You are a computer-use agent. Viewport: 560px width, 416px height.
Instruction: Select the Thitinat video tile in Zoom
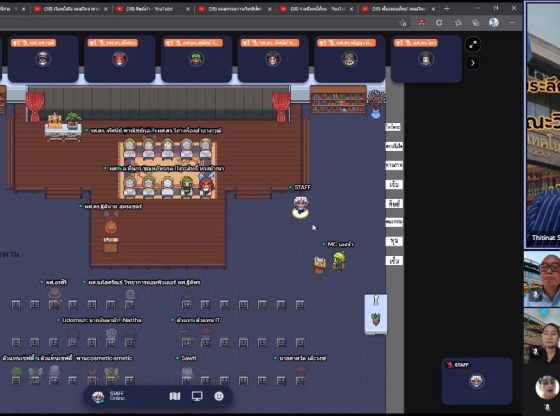coord(542,125)
